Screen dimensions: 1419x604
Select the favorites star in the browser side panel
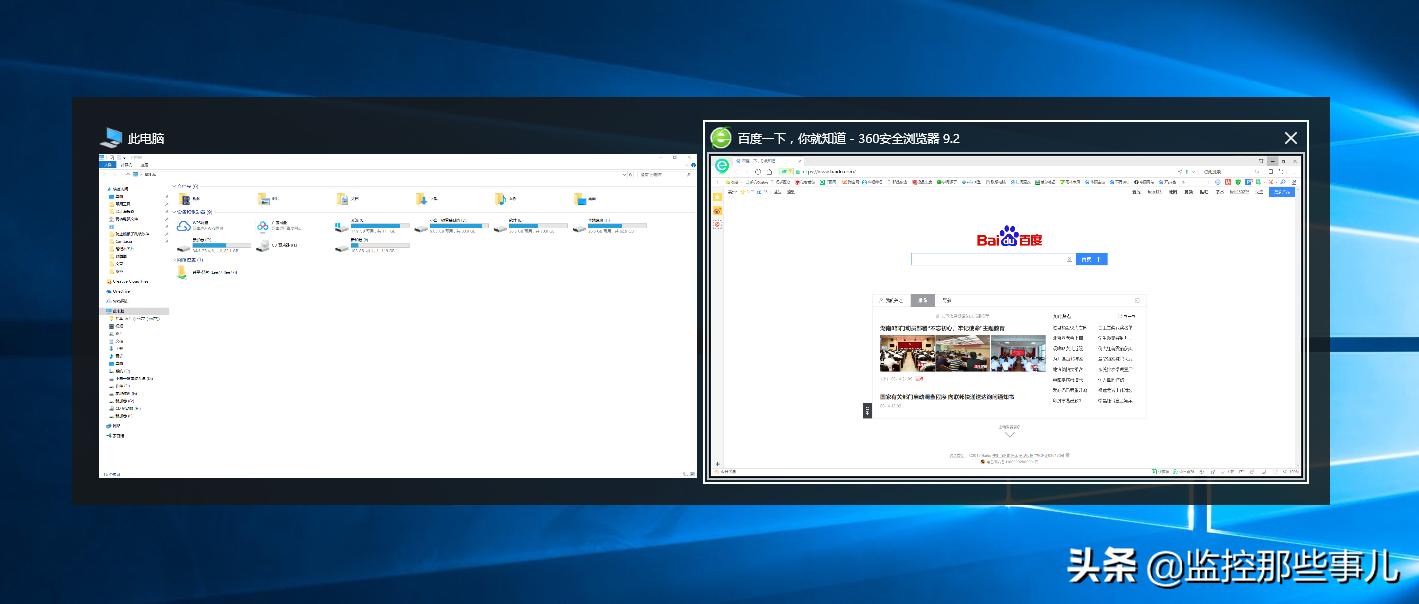pyautogui.click(x=717, y=199)
